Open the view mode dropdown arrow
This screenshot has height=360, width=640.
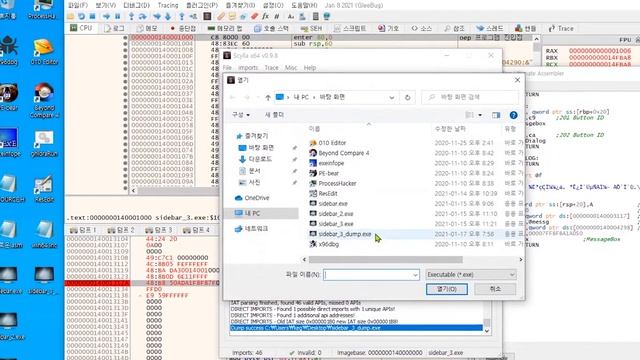coord(480,115)
